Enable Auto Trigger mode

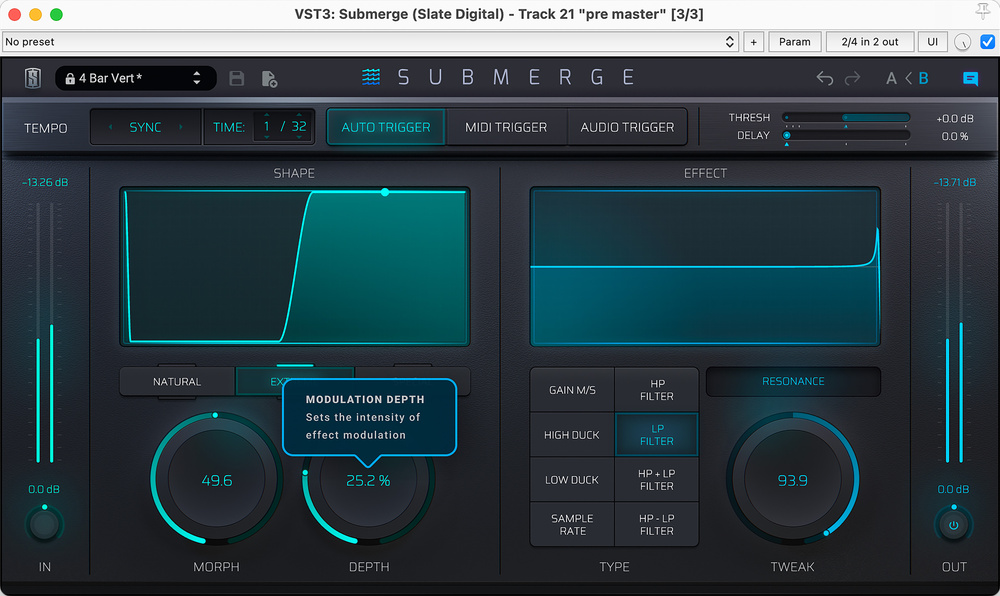386,127
